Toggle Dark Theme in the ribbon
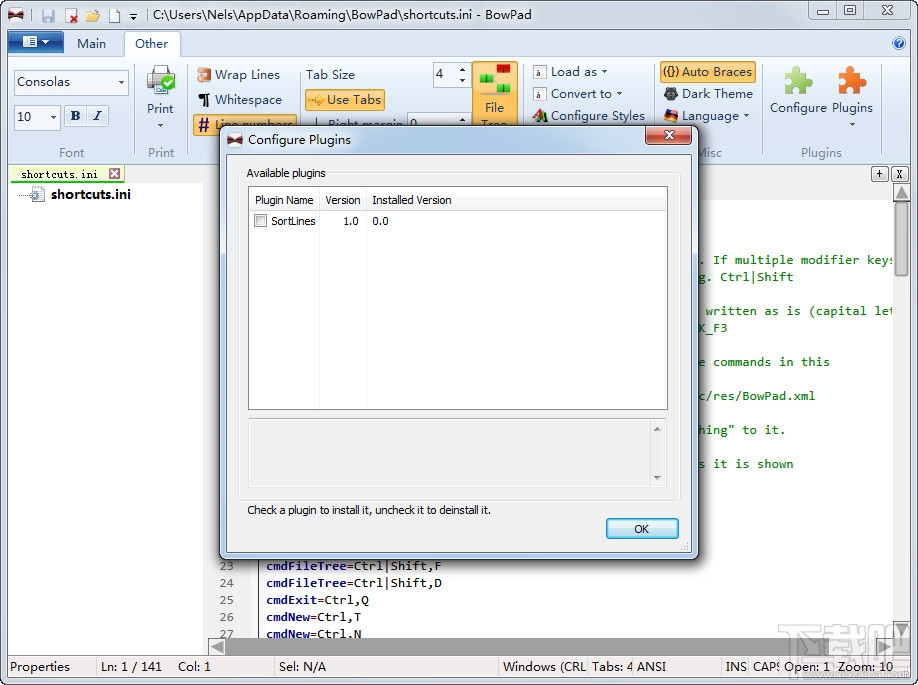The image size is (918, 685). pos(708,94)
